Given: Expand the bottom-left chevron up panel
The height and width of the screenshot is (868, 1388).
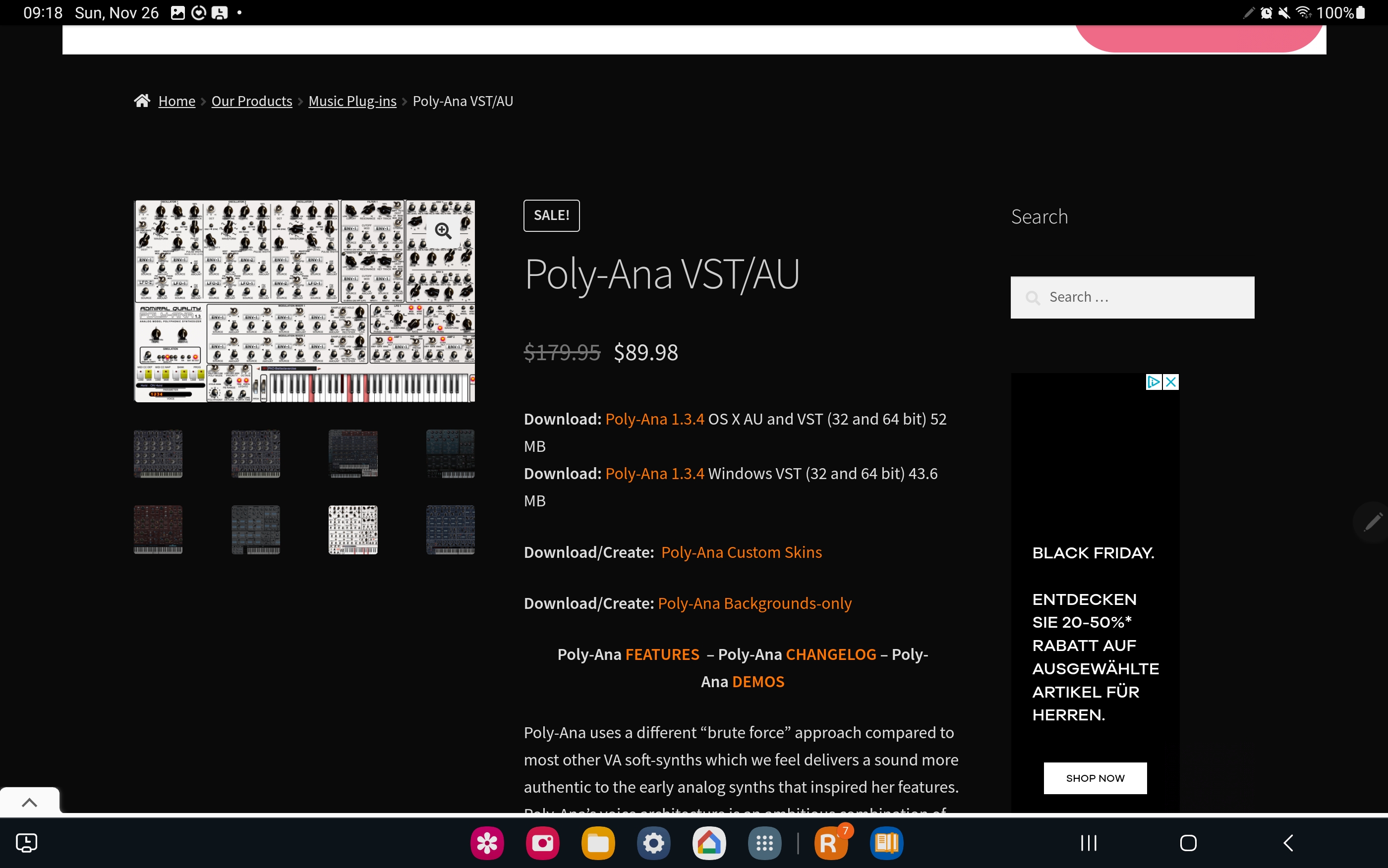Looking at the screenshot, I should [x=29, y=802].
